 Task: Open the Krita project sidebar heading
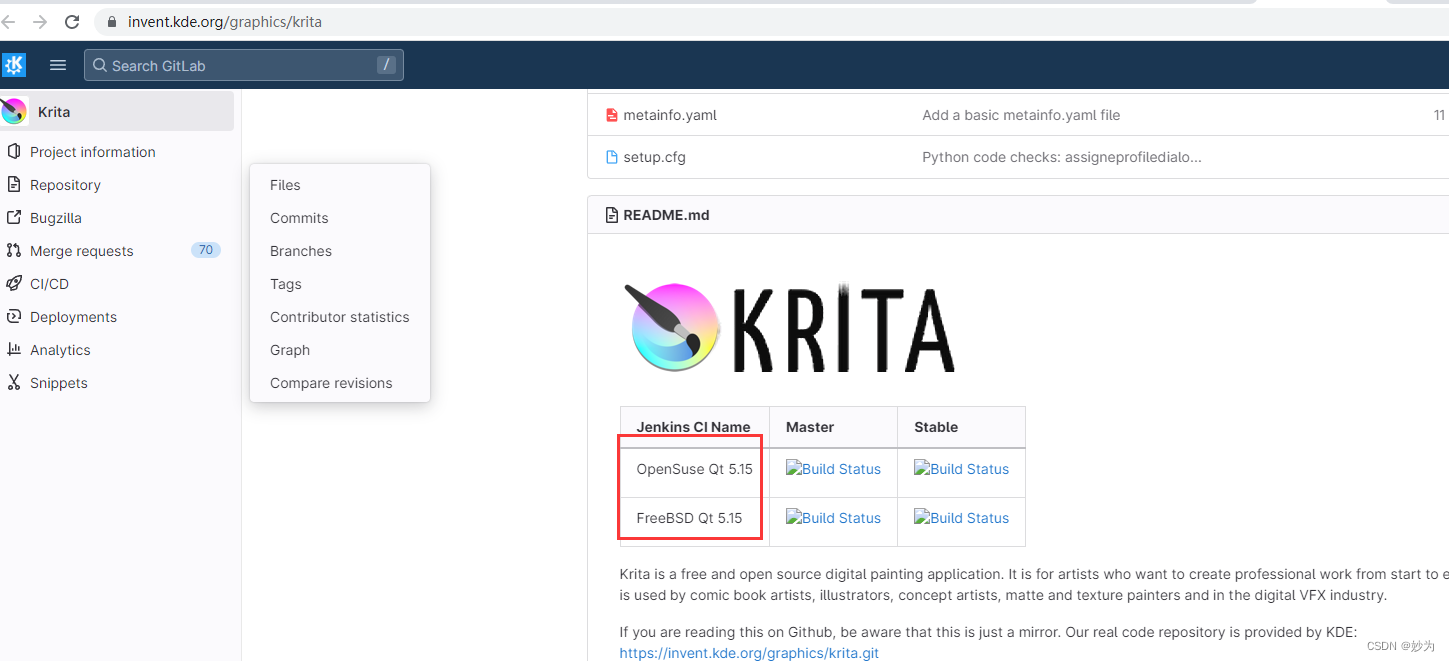(117, 111)
